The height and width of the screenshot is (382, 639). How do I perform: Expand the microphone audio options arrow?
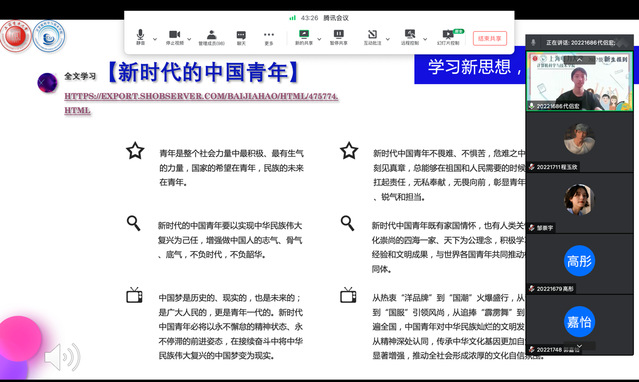point(155,39)
